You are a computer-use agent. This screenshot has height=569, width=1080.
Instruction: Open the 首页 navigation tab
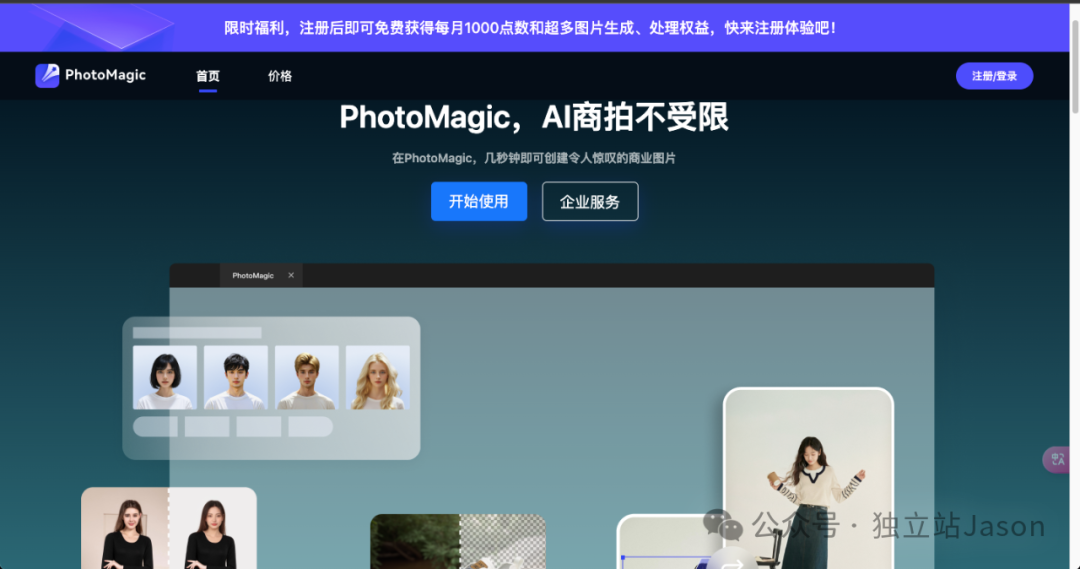pyautogui.click(x=208, y=76)
